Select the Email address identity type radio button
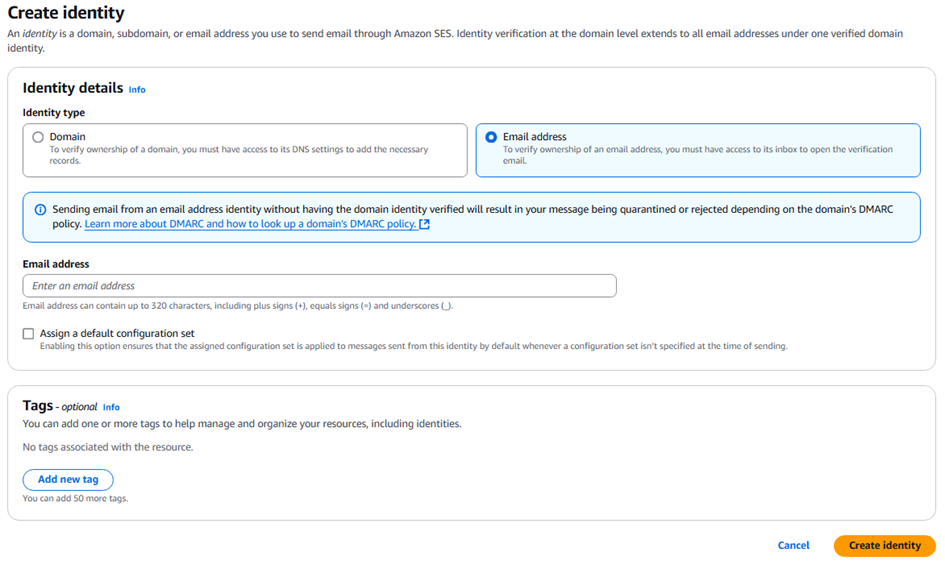Image resolution: width=945 pixels, height=565 pixels. tap(491, 137)
